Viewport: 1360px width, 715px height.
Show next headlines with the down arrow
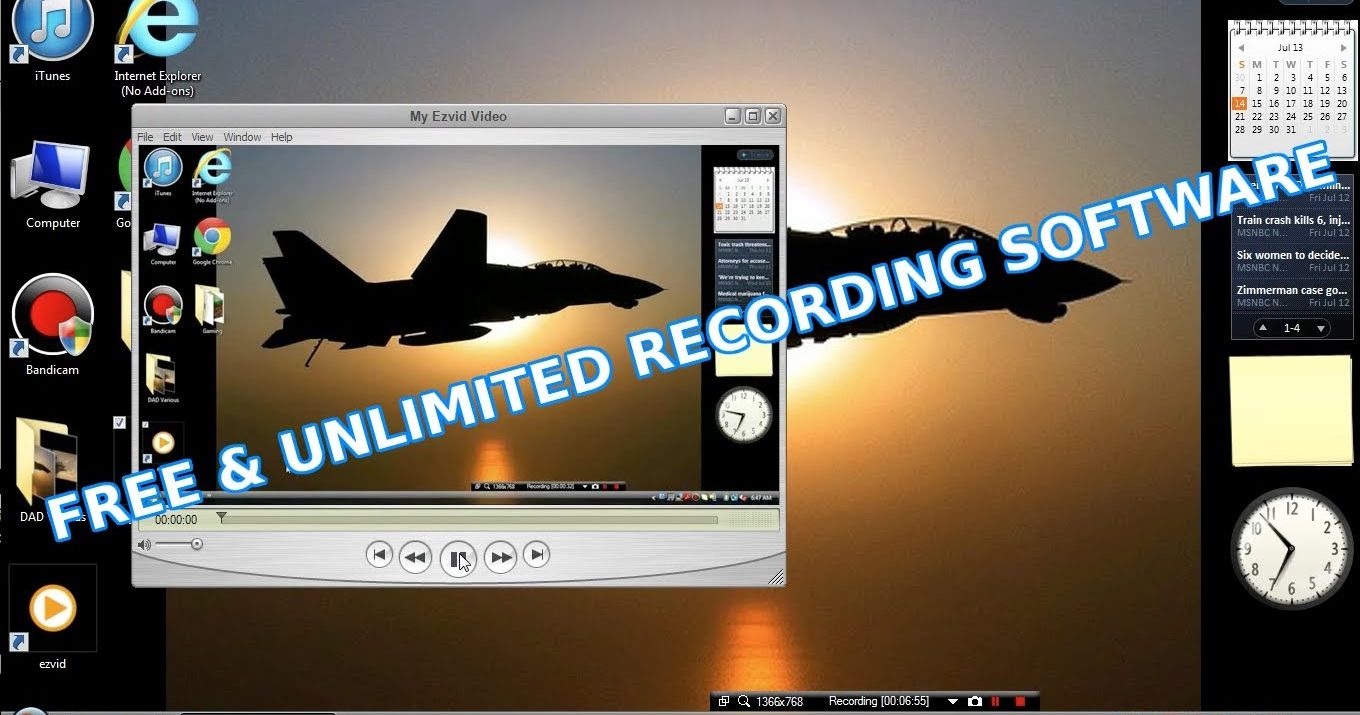pyautogui.click(x=1320, y=328)
